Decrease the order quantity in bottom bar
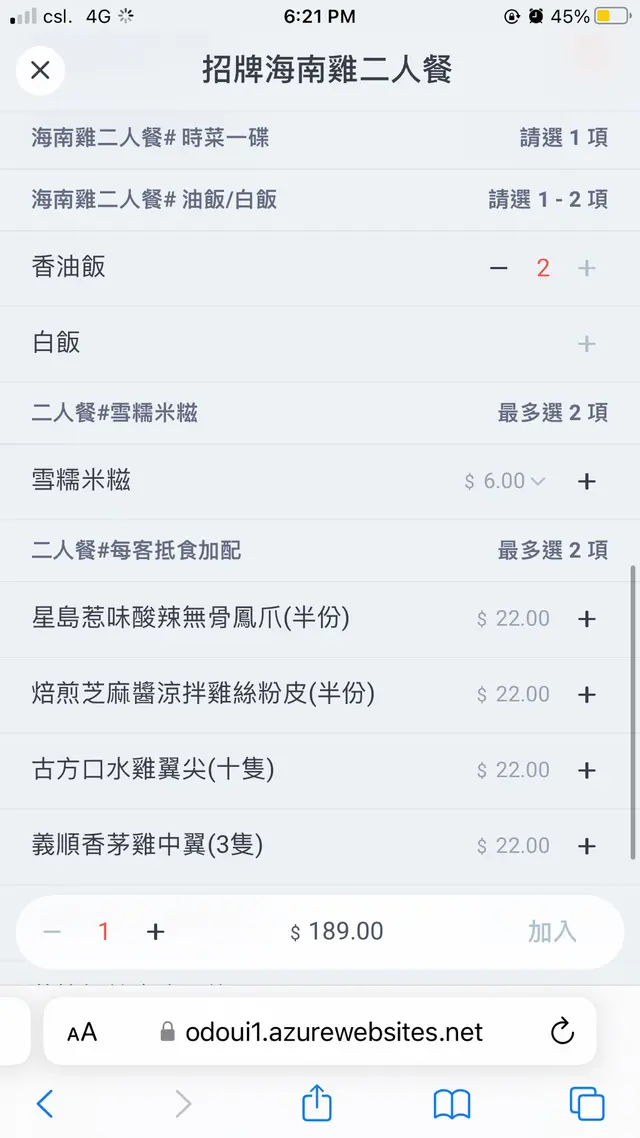Screen dimensions: 640x1138 52,932
